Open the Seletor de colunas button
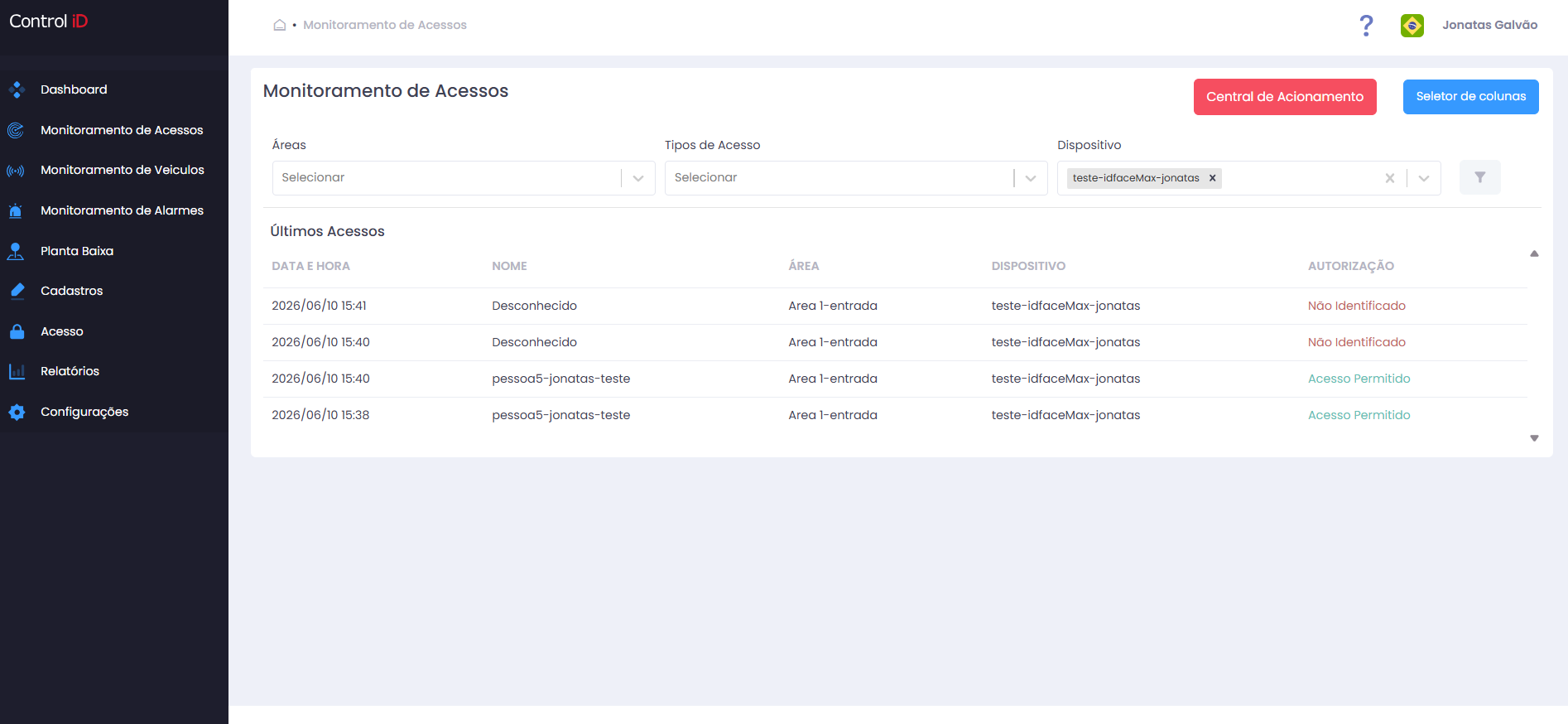 click(1471, 97)
